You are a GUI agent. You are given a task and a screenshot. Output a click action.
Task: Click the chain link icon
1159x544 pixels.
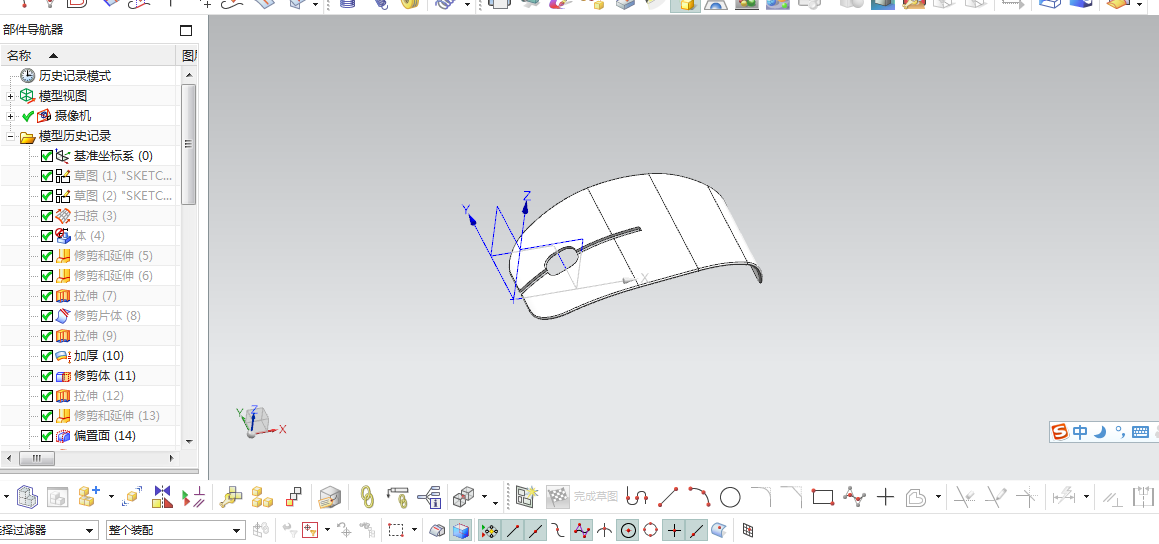pyautogui.click(x=367, y=497)
